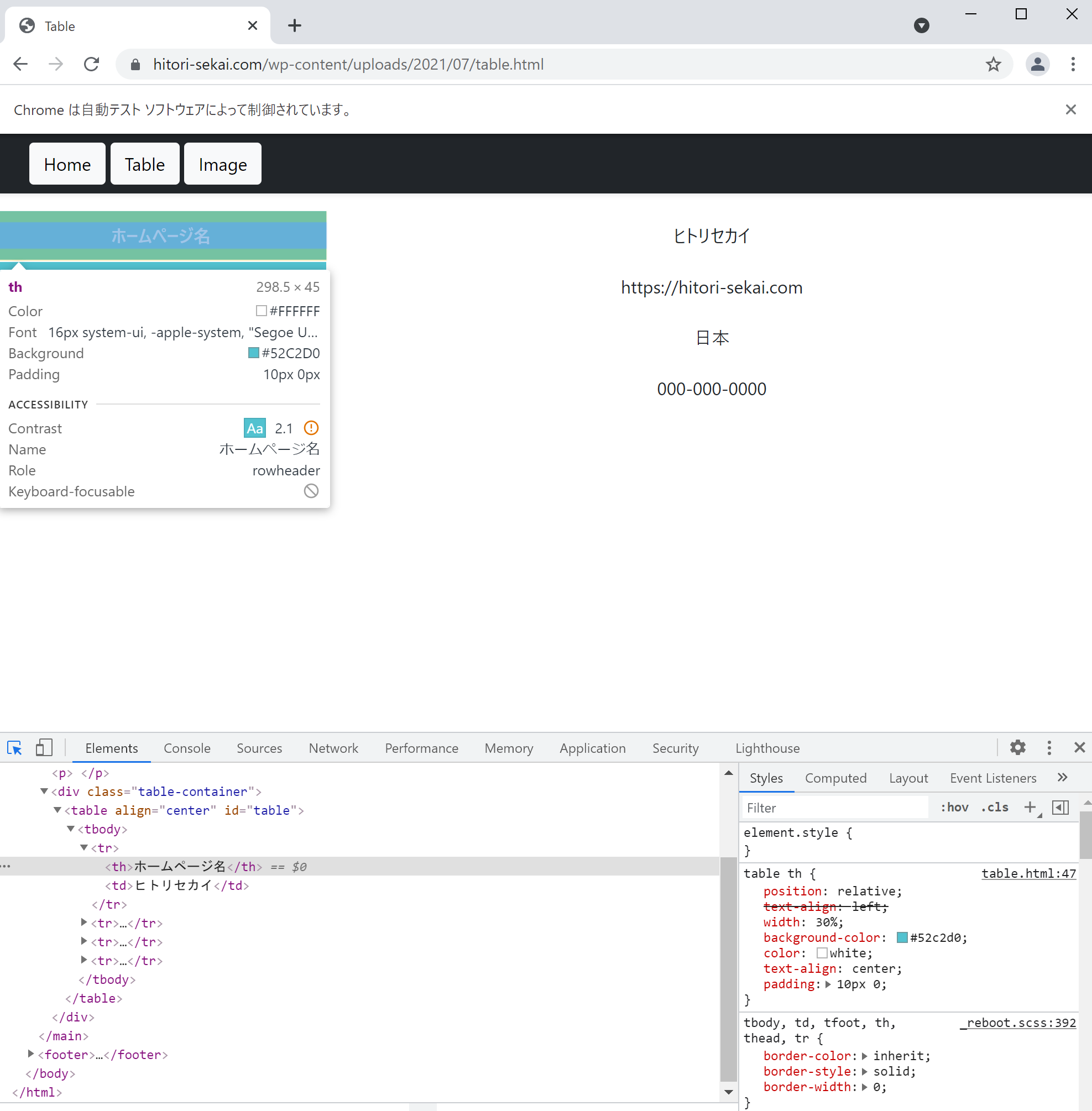Open DevTools three-dot customize menu

pos(1049,747)
